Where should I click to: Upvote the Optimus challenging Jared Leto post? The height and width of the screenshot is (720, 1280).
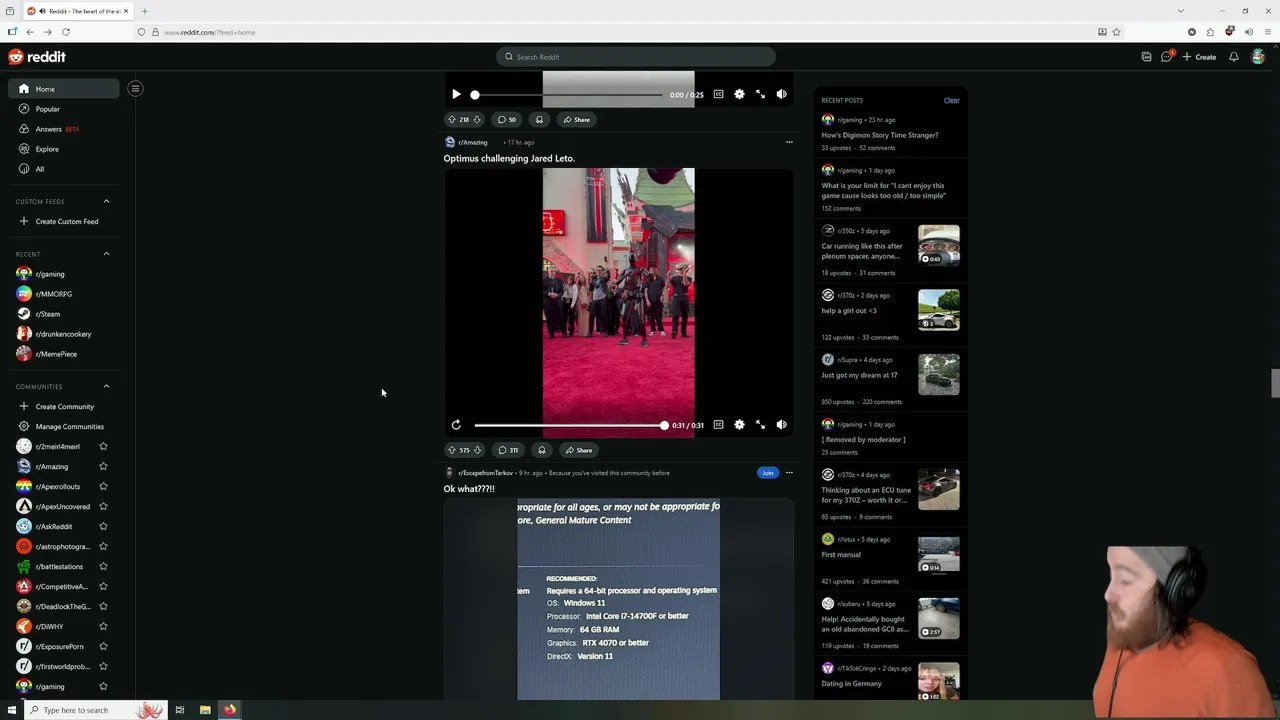click(x=452, y=450)
